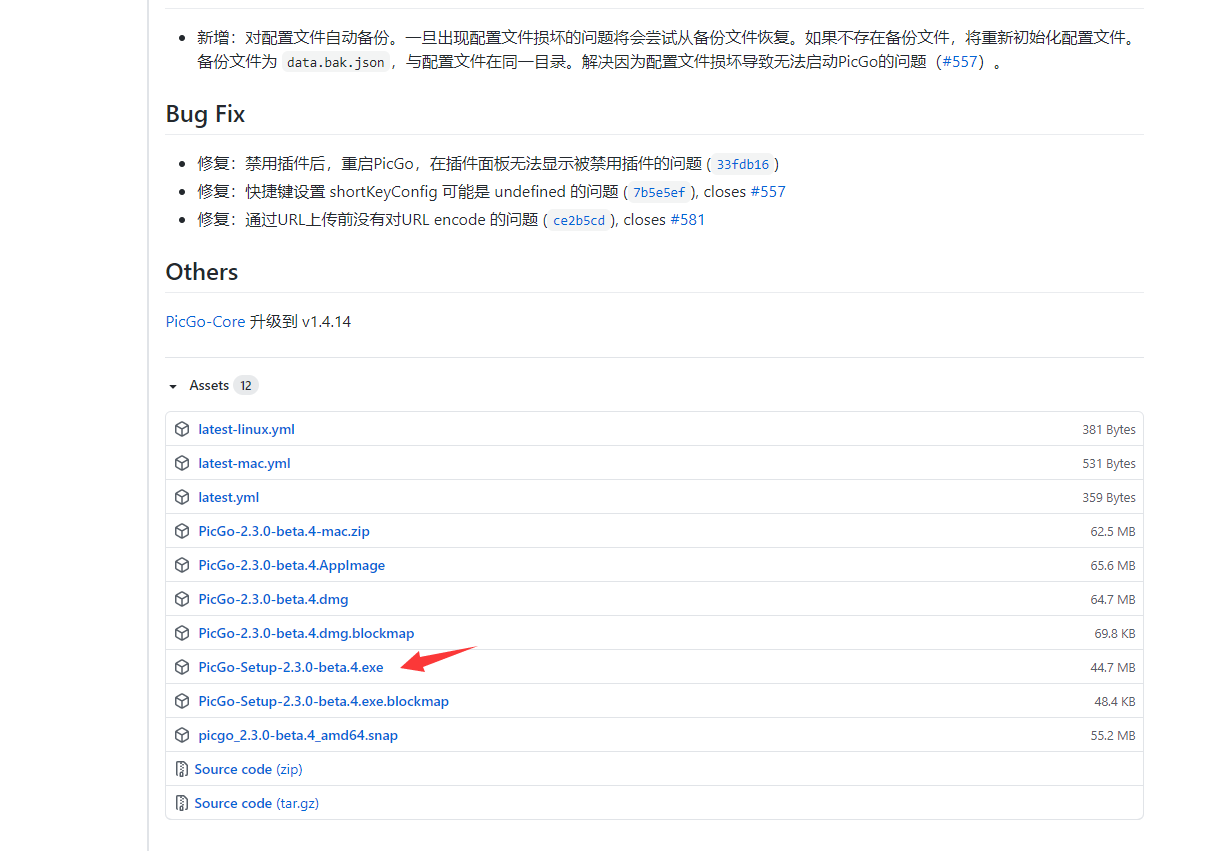The width and height of the screenshot is (1222, 851).
Task: Click the 381 Bytes size value
Action: pyautogui.click(x=1109, y=429)
